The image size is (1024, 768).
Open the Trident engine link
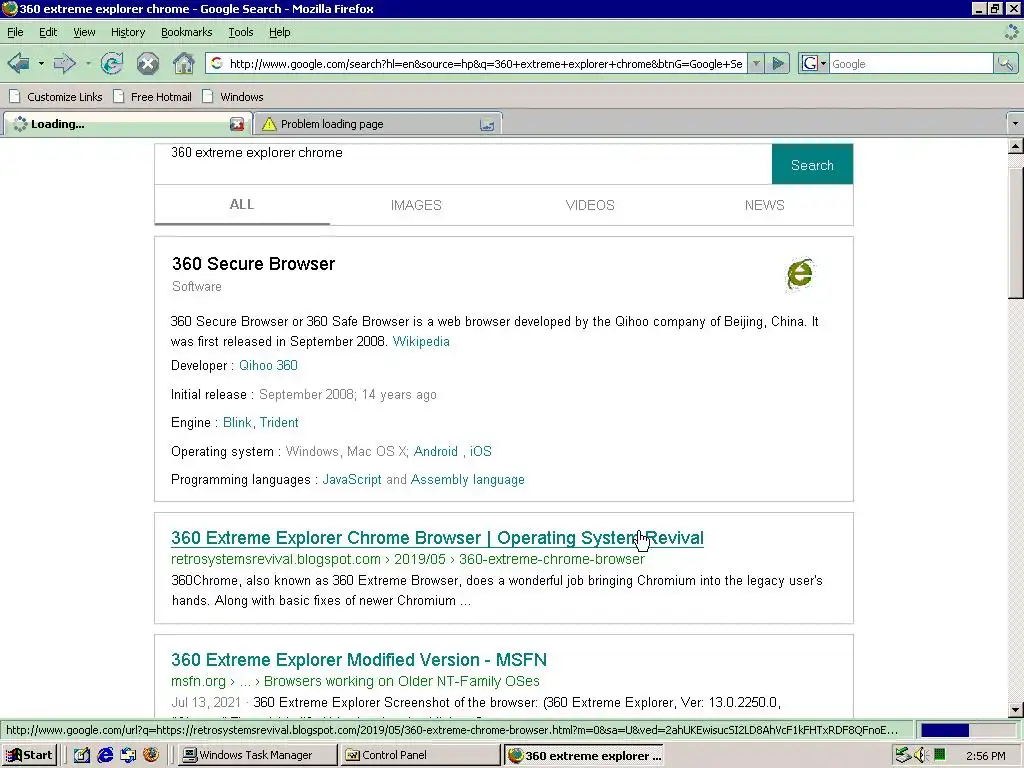pos(279,423)
